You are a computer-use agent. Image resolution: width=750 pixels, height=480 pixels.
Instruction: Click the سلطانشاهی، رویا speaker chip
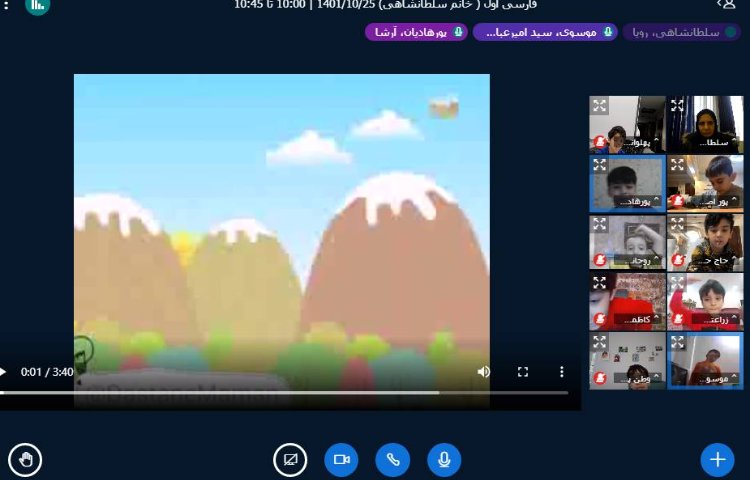[682, 32]
